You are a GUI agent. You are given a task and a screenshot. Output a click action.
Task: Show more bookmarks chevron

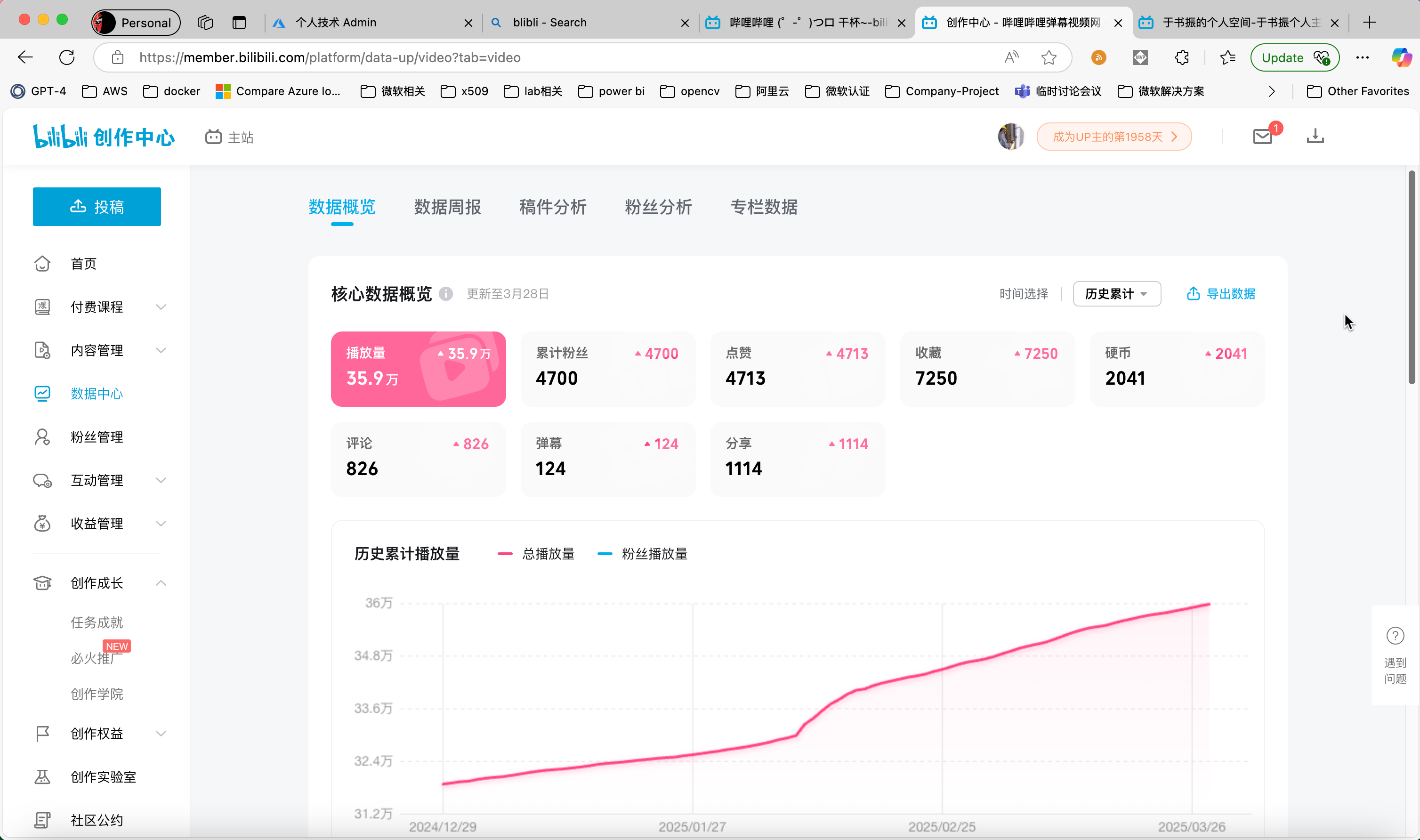1271,91
